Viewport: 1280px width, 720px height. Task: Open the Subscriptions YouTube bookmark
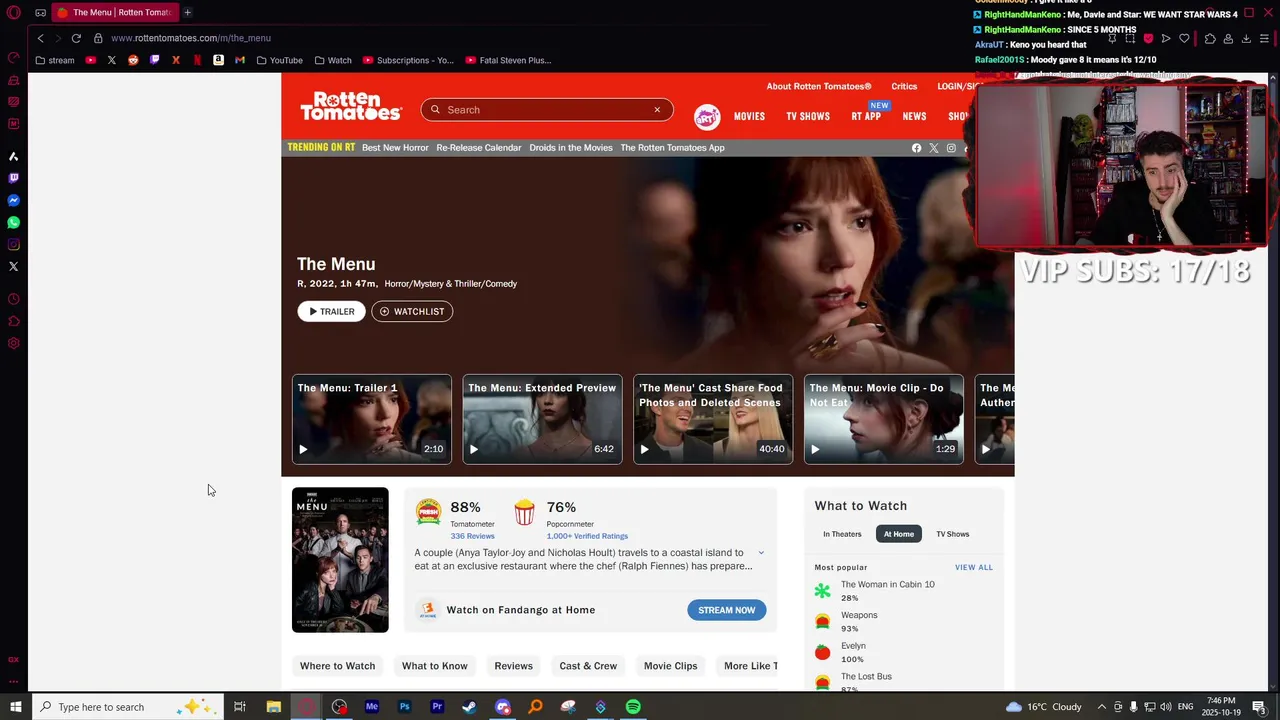click(408, 60)
